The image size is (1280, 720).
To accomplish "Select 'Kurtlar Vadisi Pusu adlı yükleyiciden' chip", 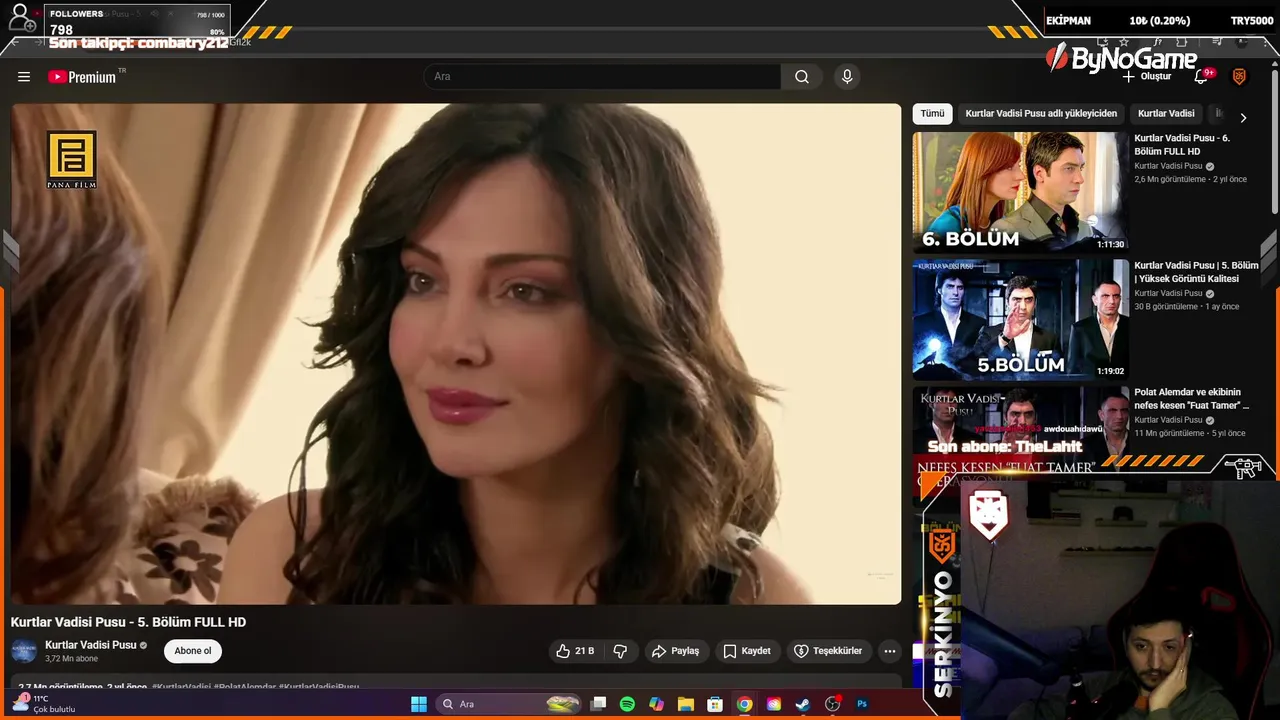I will click(1041, 114).
